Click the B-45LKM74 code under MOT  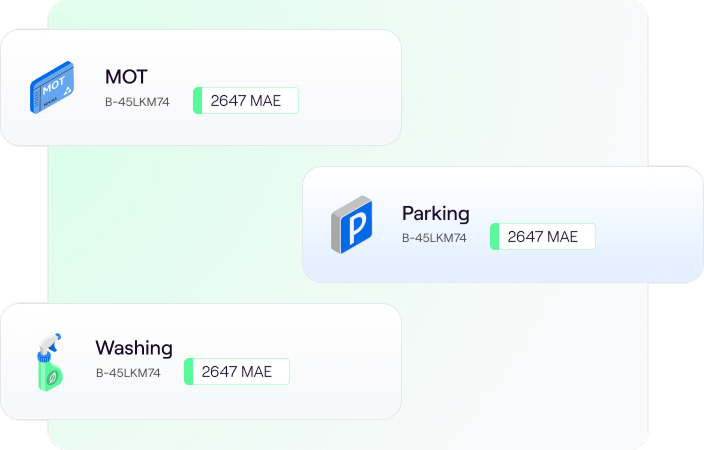click(137, 101)
